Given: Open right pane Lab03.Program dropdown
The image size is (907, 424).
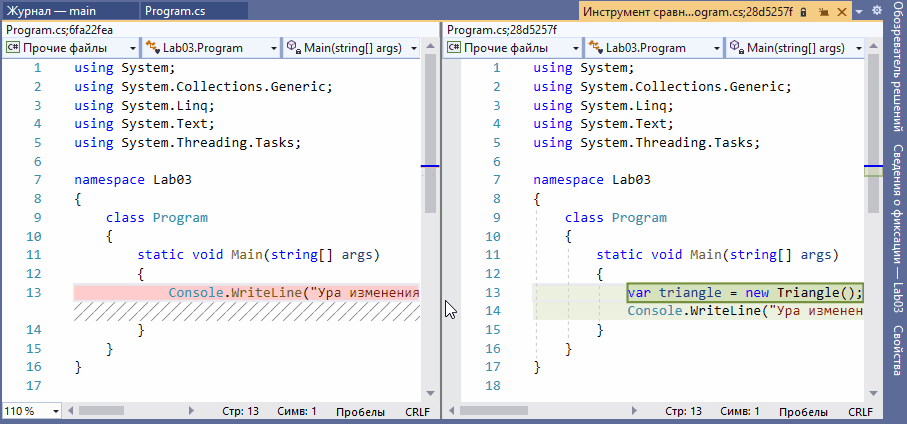Looking at the screenshot, I should pos(654,48).
